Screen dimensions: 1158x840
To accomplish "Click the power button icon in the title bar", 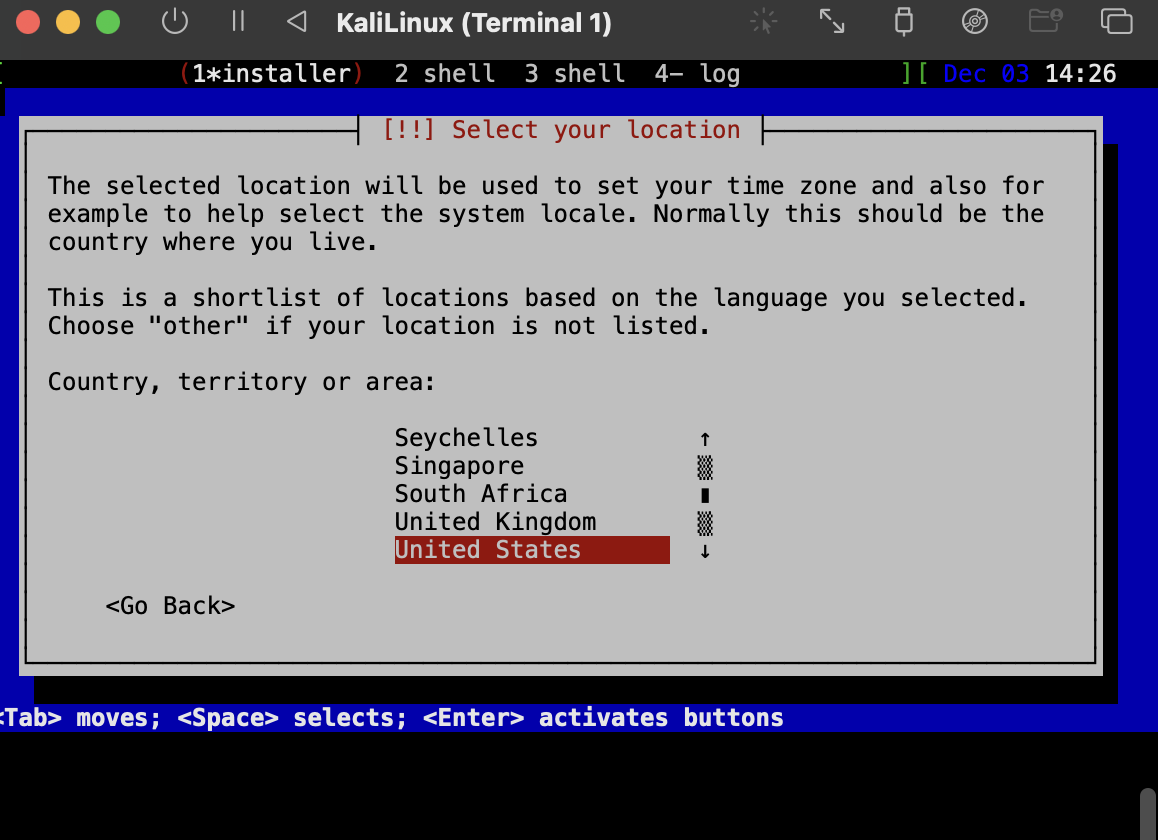I will point(175,21).
